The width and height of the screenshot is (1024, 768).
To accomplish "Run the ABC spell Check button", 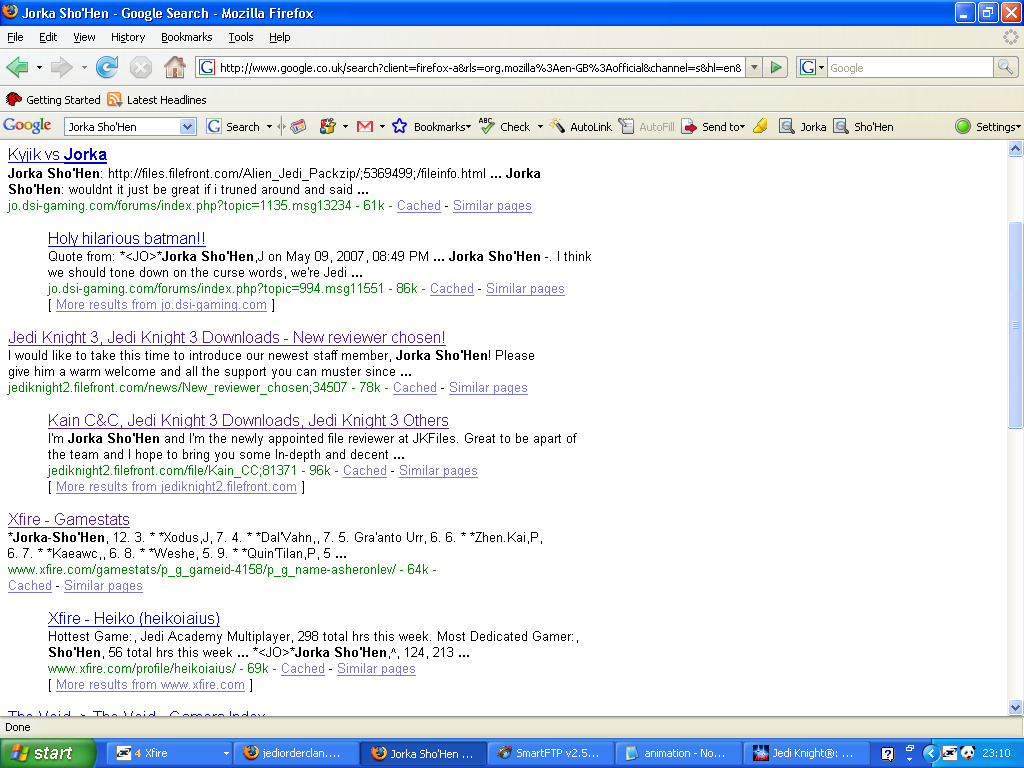I will (506, 127).
